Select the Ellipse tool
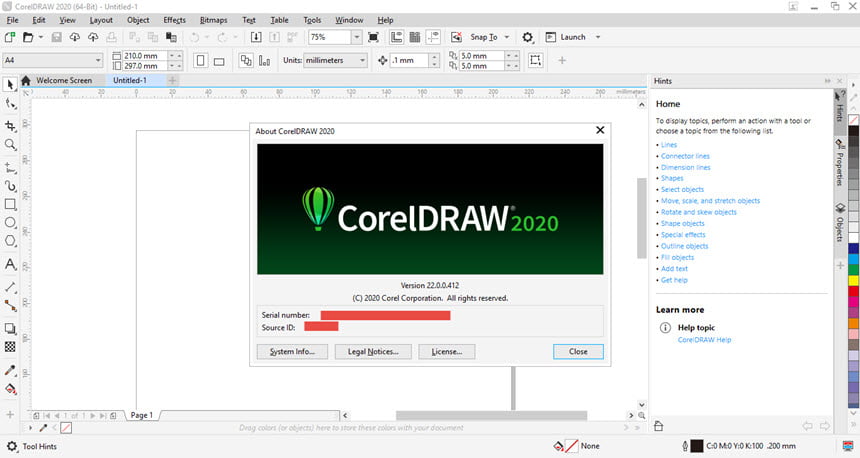The image size is (860, 458). click(10, 223)
